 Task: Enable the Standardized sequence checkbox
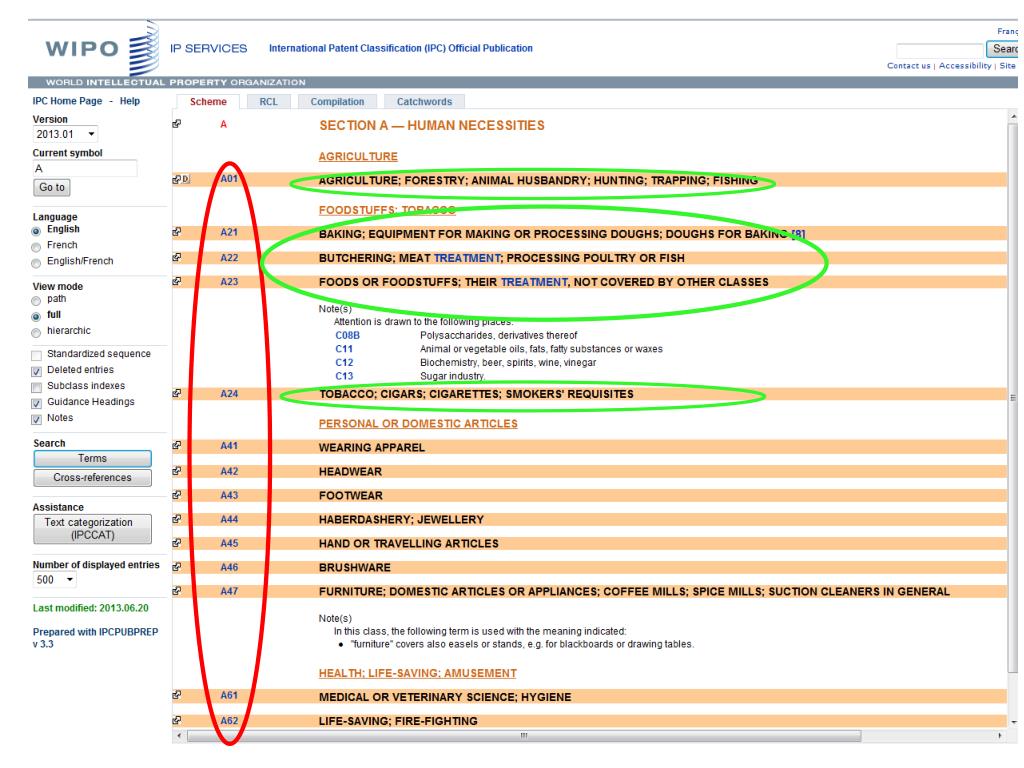coord(37,355)
